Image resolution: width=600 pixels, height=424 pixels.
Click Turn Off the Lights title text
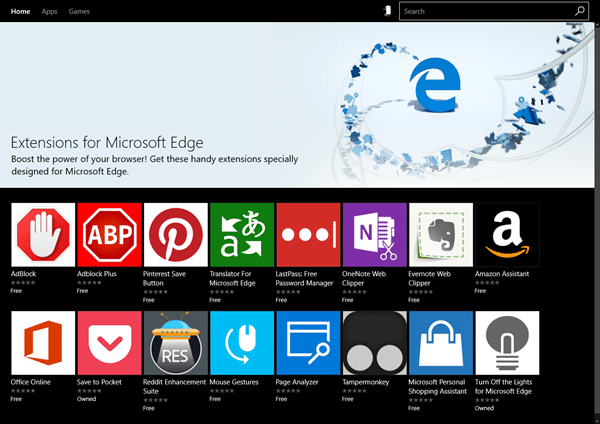[x=503, y=386]
